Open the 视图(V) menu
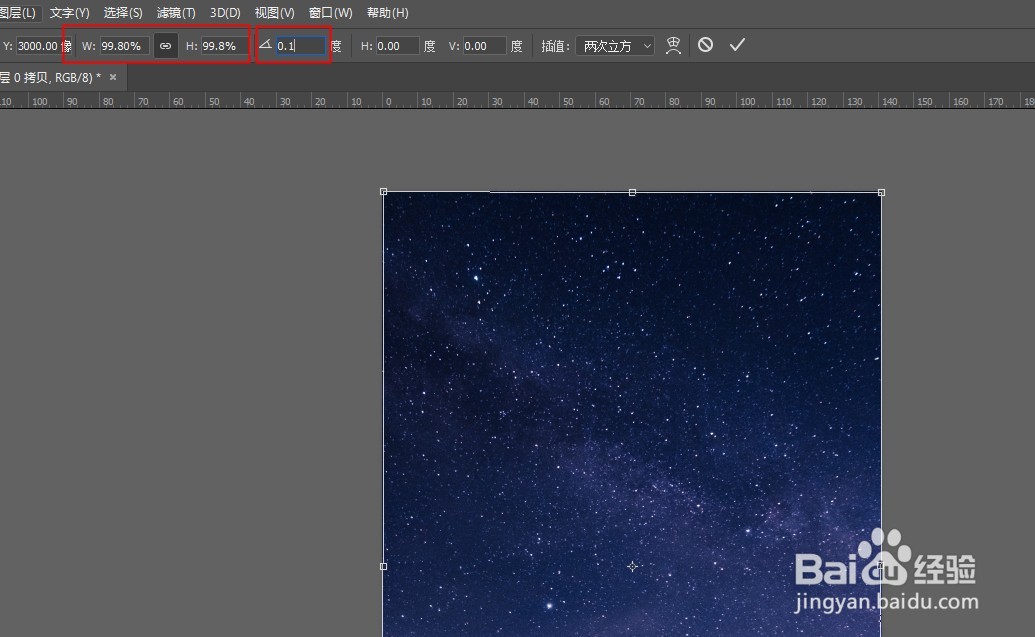The width and height of the screenshot is (1035, 637). pyautogui.click(x=275, y=13)
